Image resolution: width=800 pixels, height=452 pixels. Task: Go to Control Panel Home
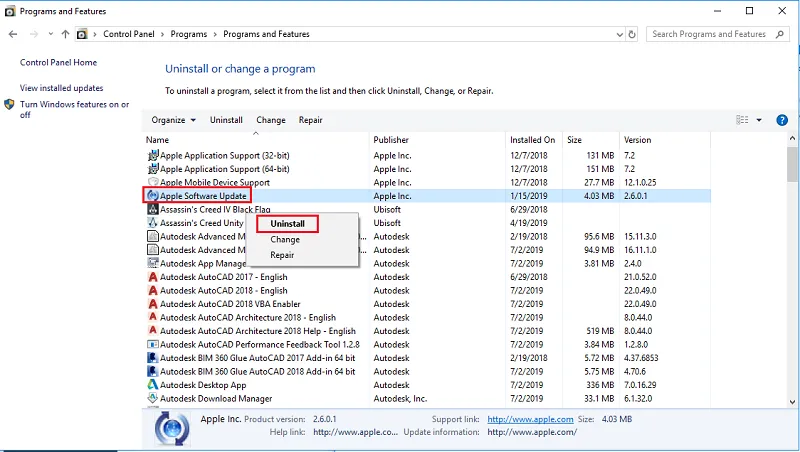tap(58, 62)
